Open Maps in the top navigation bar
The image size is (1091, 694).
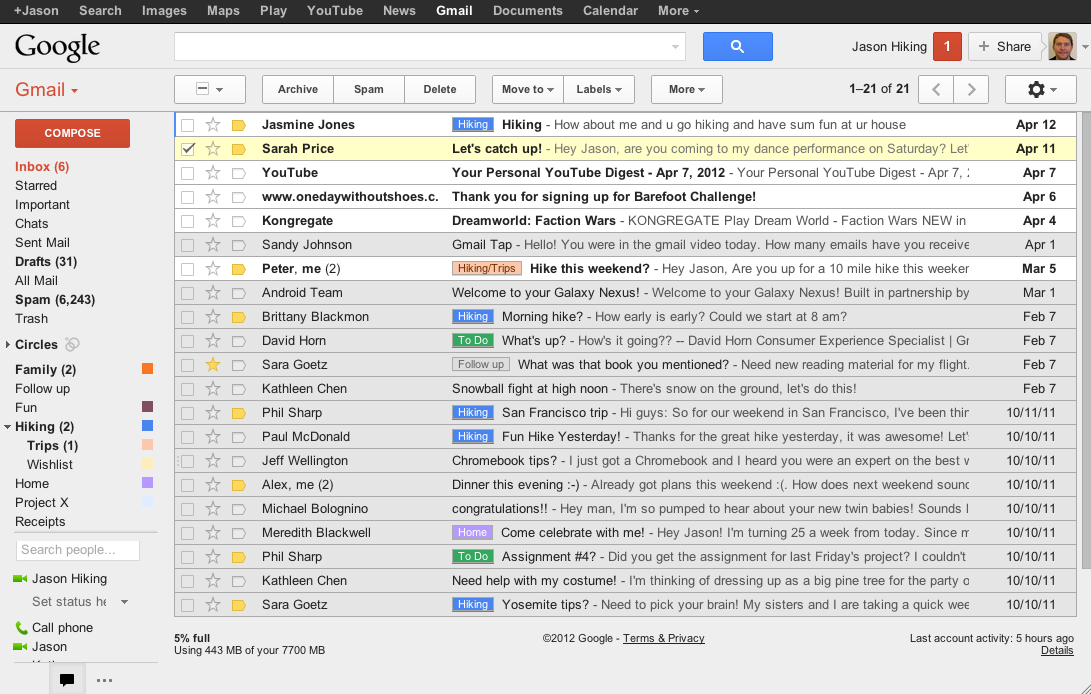223,10
